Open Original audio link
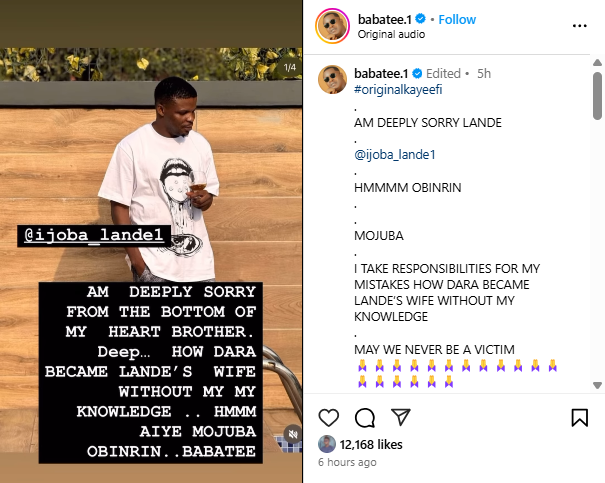 point(391,34)
